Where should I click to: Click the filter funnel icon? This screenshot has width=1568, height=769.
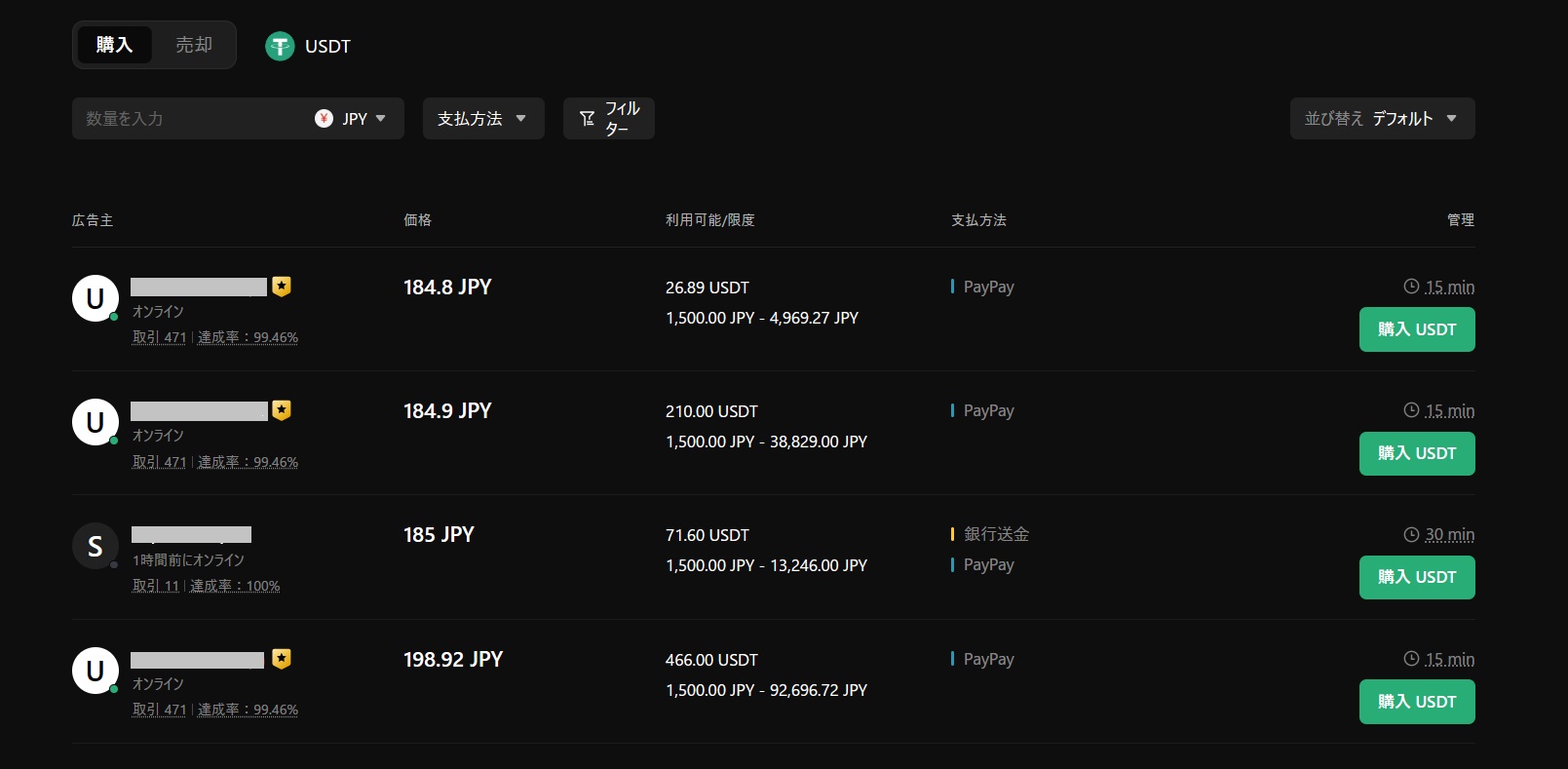(587, 118)
